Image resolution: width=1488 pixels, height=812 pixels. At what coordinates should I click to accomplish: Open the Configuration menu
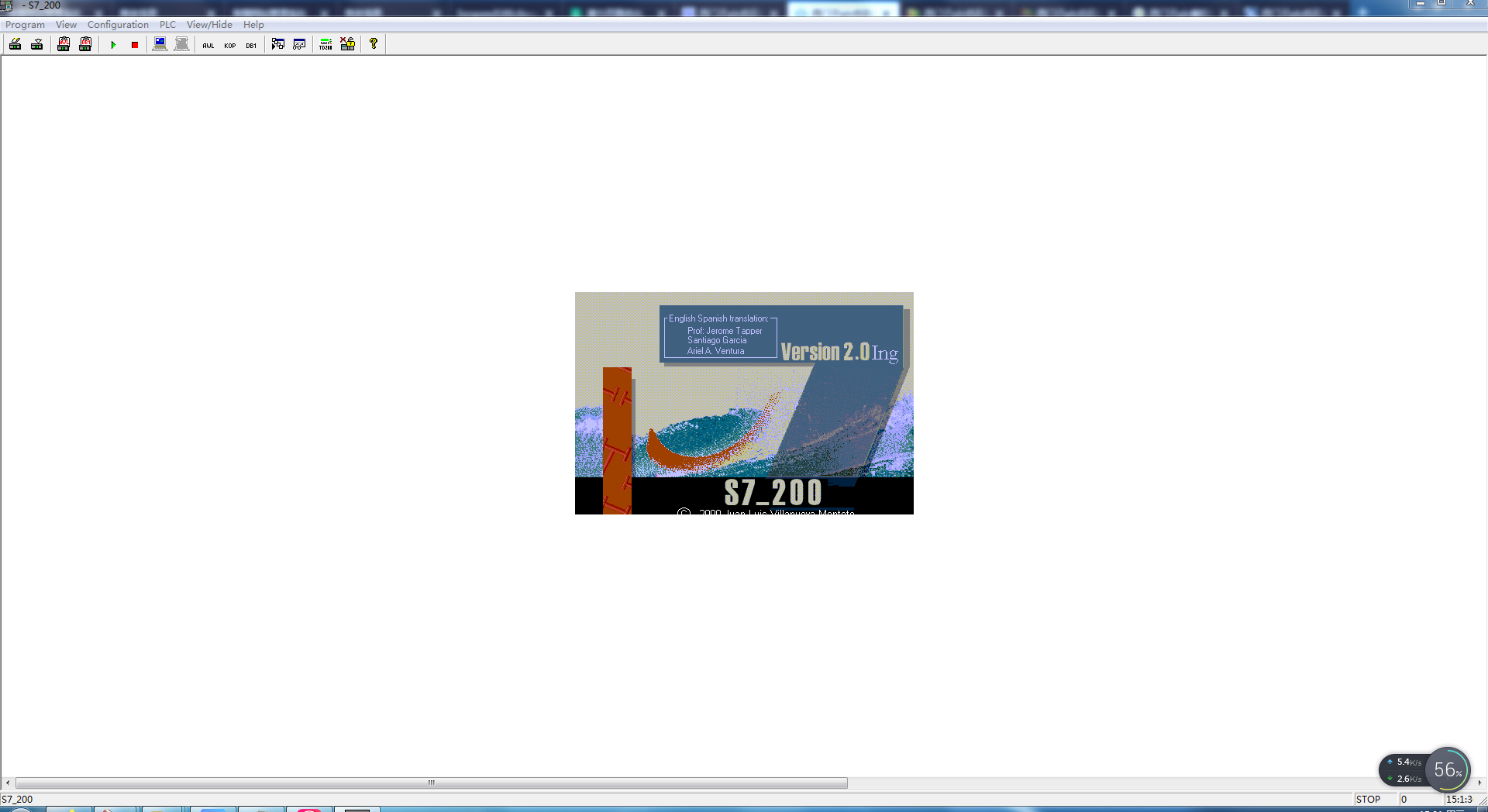click(118, 25)
